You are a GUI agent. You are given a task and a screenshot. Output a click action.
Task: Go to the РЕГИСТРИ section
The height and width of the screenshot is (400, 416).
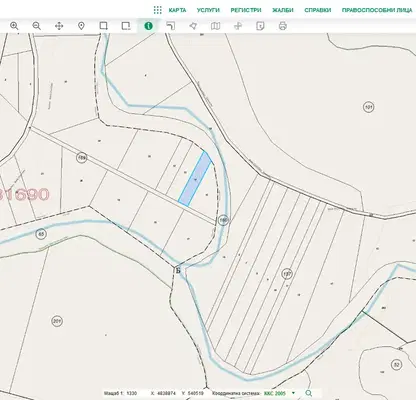tap(246, 10)
